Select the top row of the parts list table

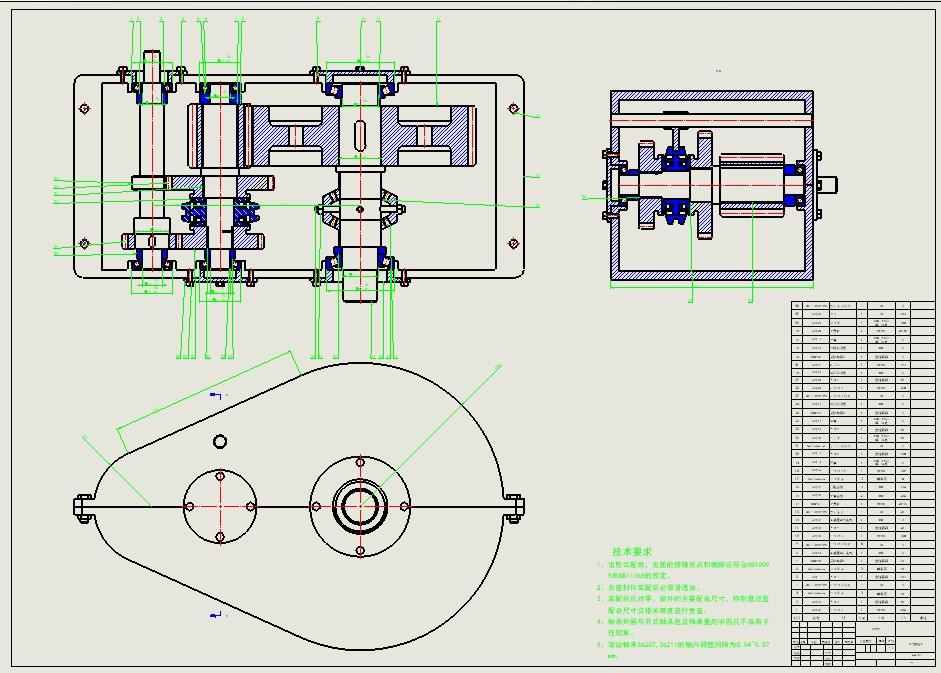pyautogui.click(x=851, y=306)
